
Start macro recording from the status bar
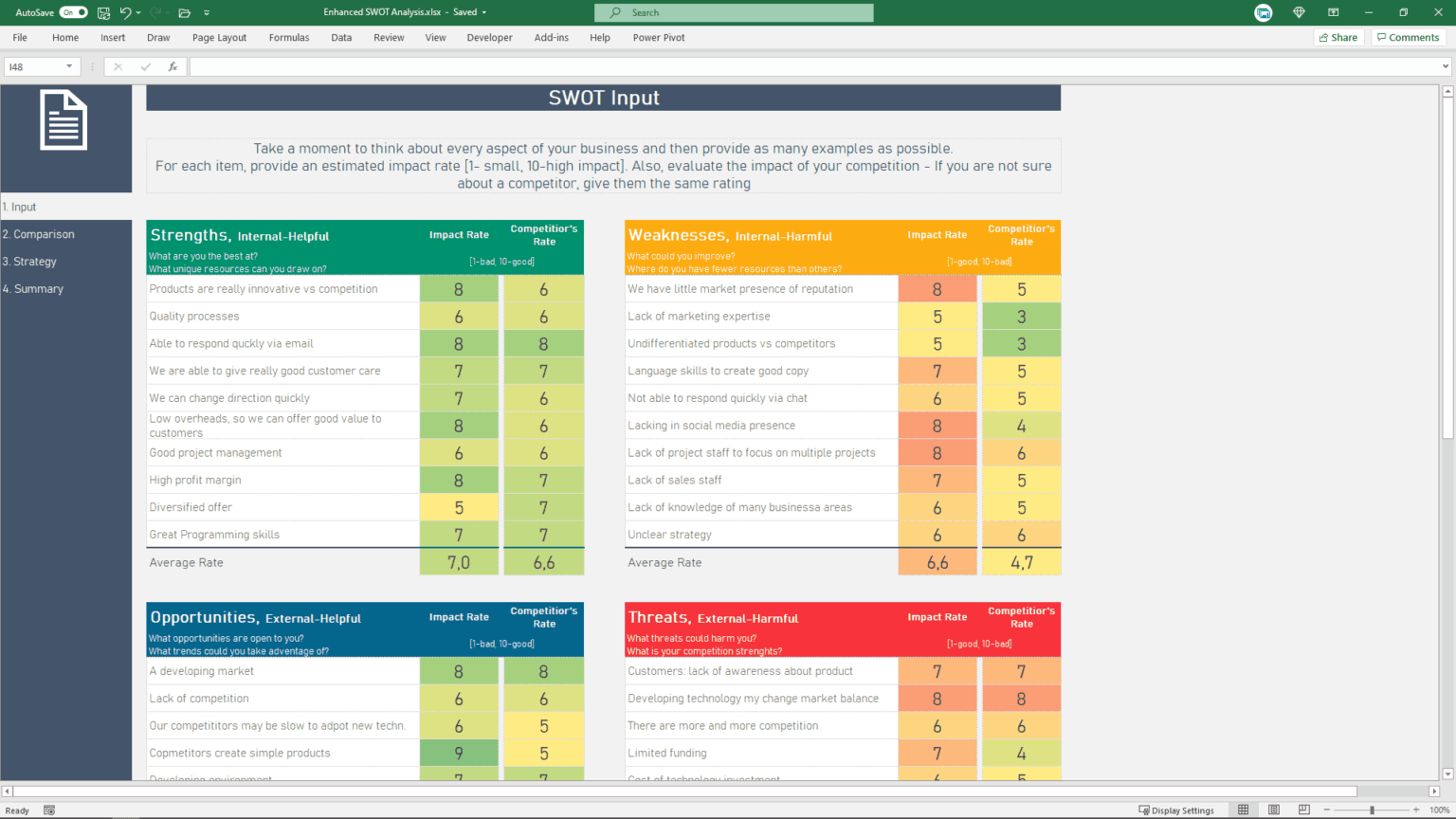(x=47, y=810)
